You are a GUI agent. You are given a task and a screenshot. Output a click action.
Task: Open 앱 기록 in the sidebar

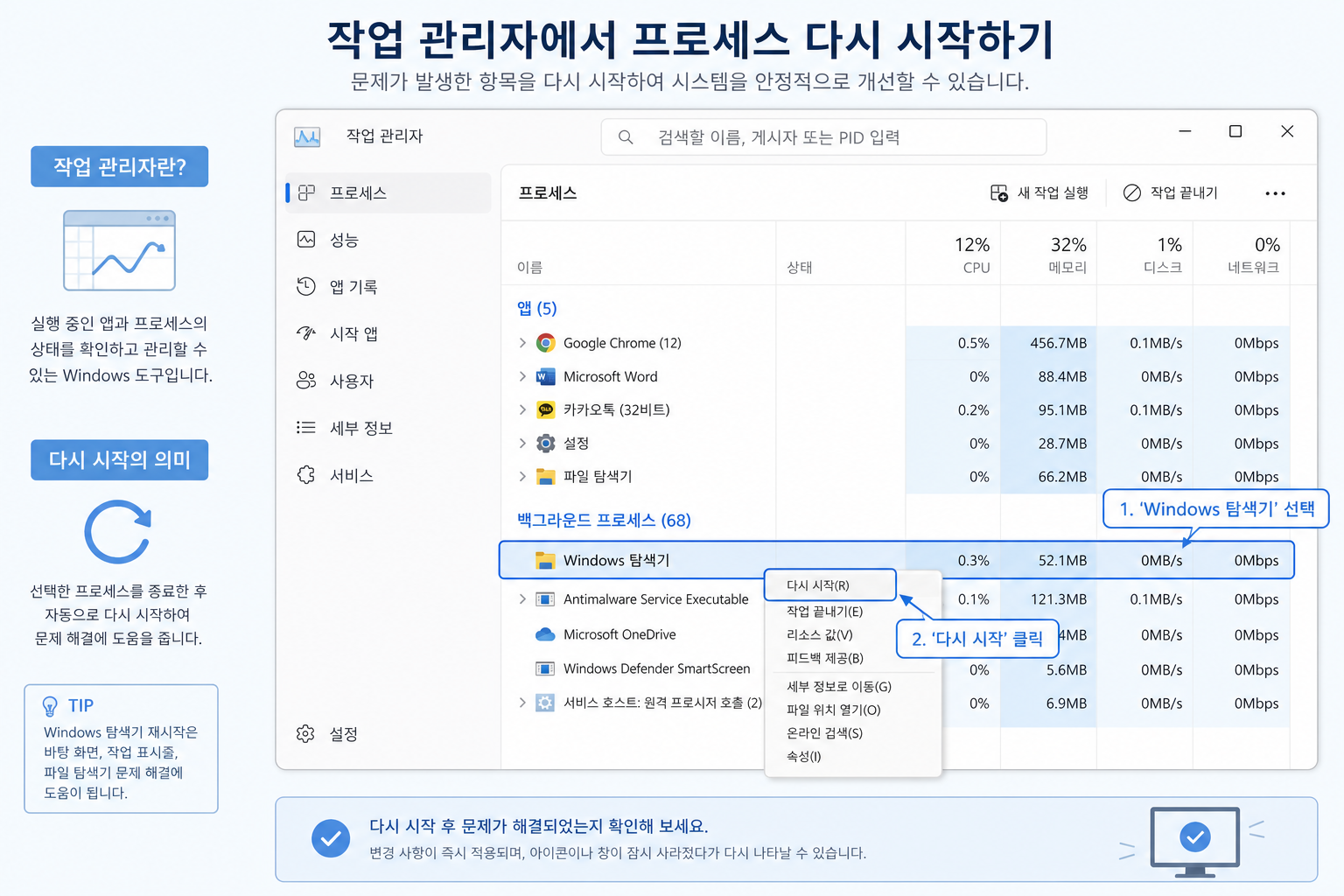coord(388,287)
